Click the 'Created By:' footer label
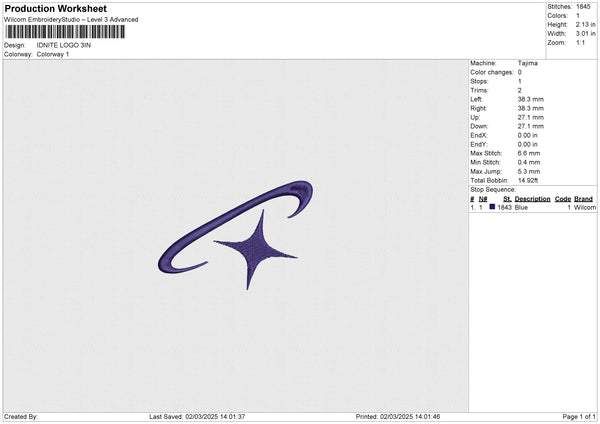 tap(21, 417)
